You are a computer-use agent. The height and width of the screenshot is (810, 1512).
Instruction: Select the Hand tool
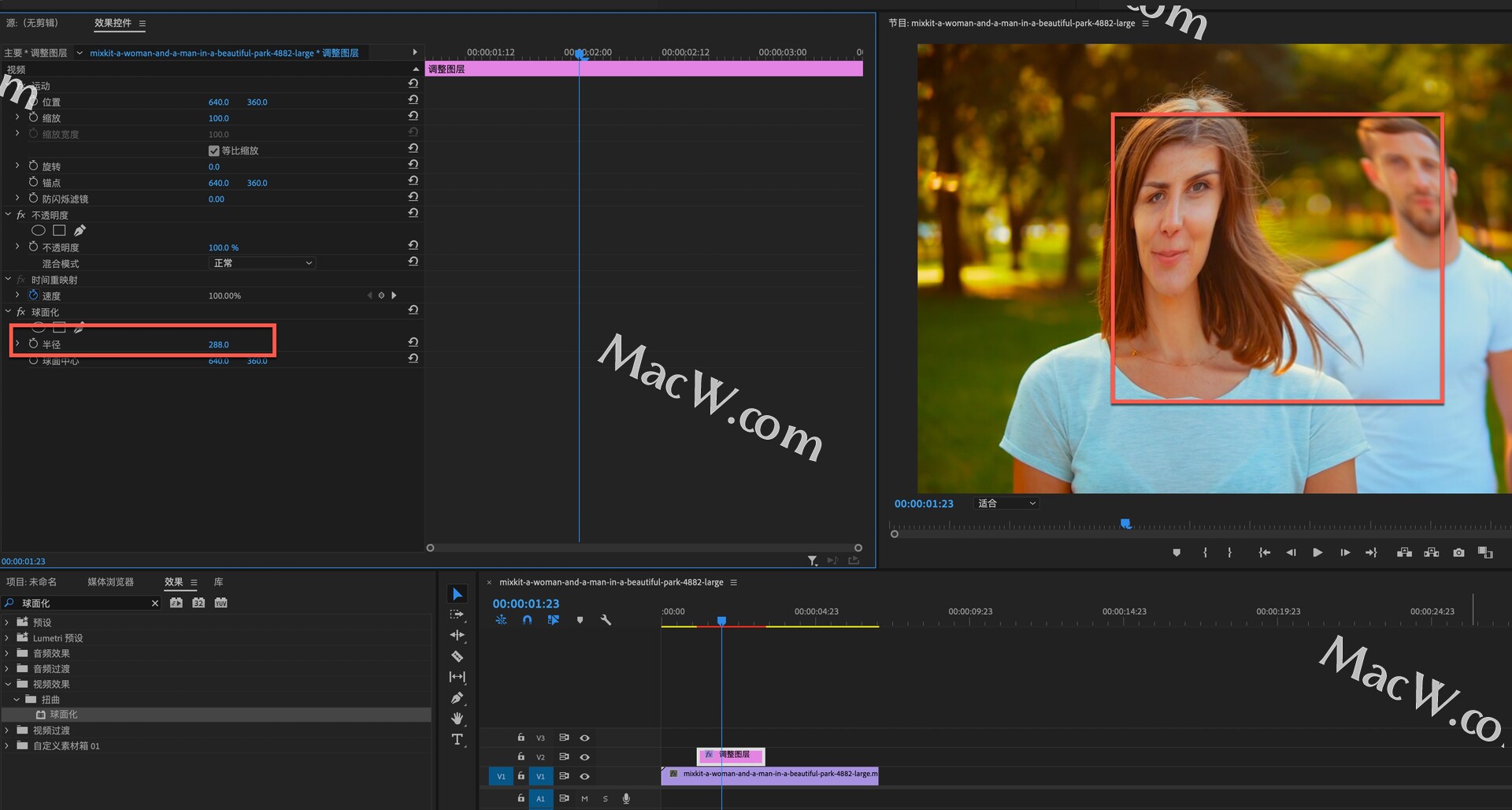pyautogui.click(x=457, y=719)
